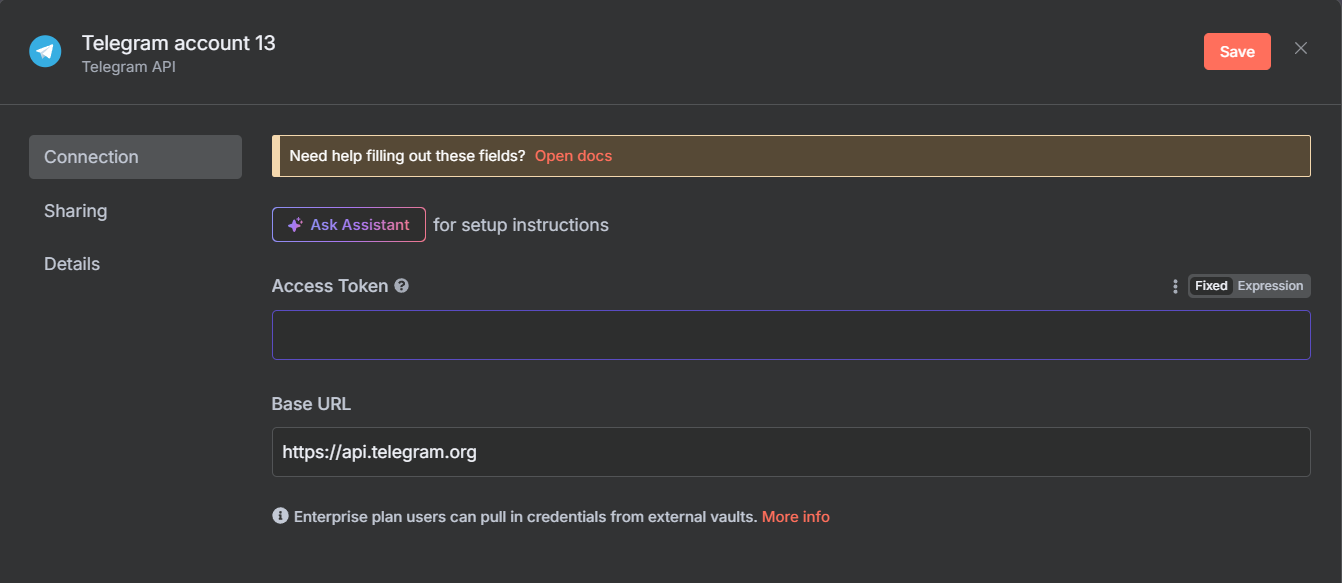Image resolution: width=1342 pixels, height=583 pixels.
Task: Close the credential dialog with X
Action: pos(1301,48)
